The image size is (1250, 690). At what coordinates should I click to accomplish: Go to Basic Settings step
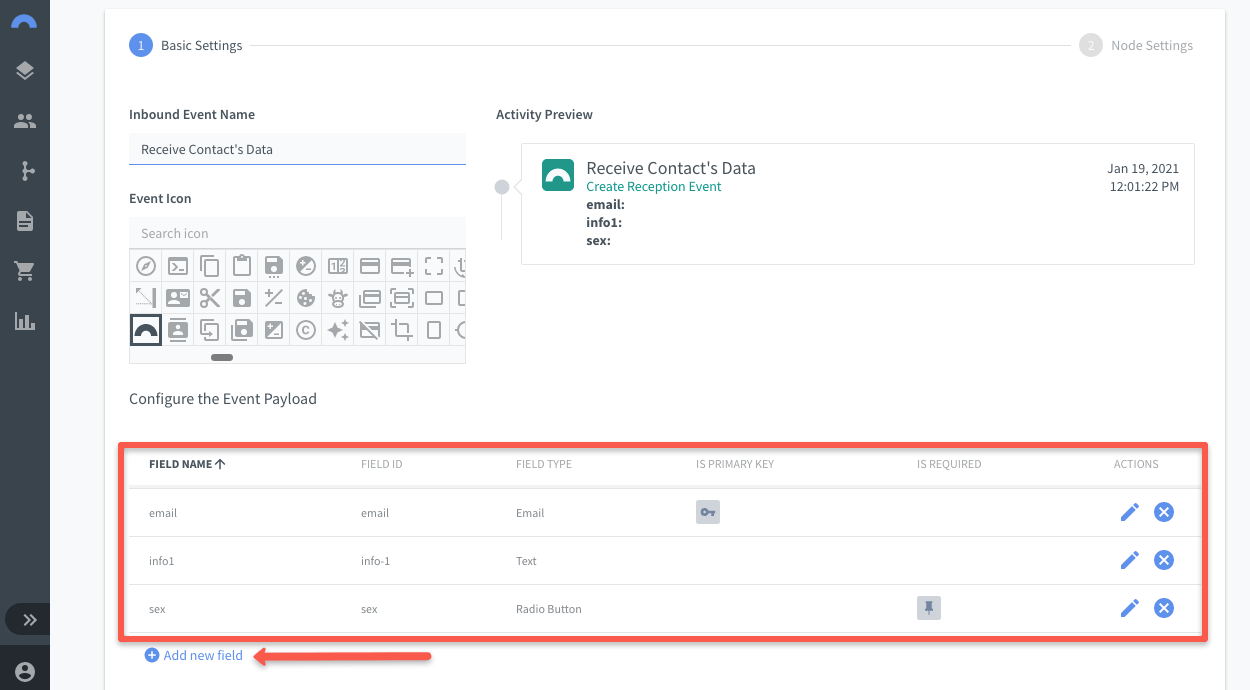[186, 45]
